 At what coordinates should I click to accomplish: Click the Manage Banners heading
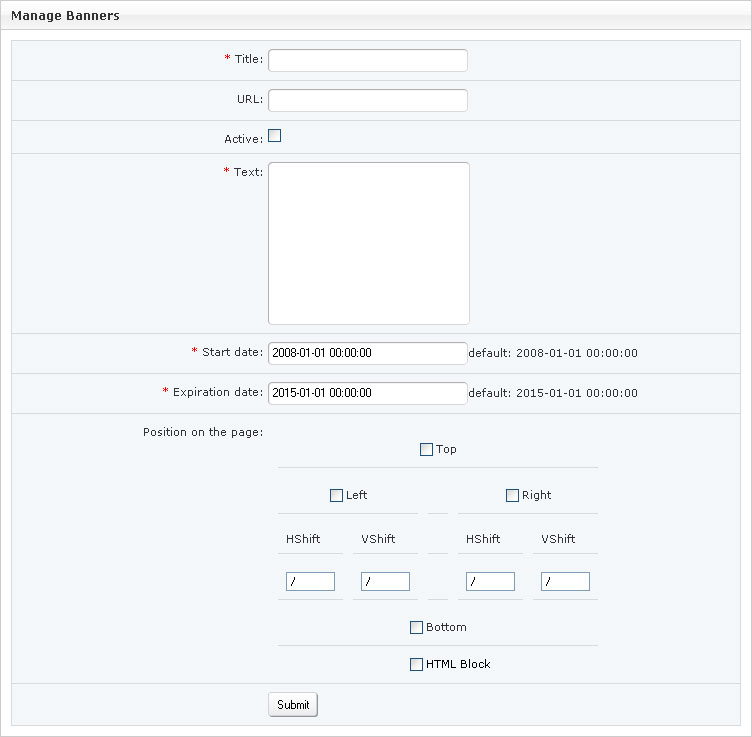coord(65,16)
